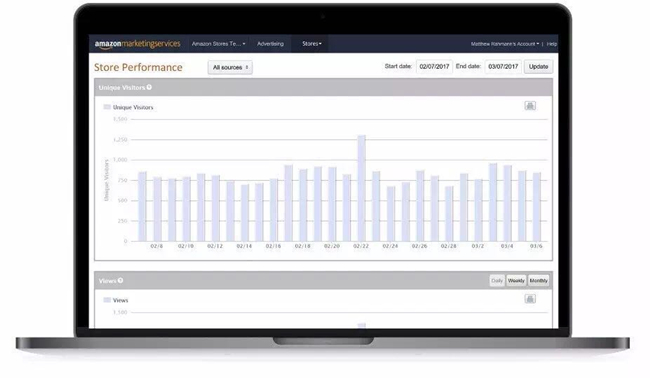The height and width of the screenshot is (378, 650).
Task: Go to the Advertising menu item
Action: coord(270,44)
